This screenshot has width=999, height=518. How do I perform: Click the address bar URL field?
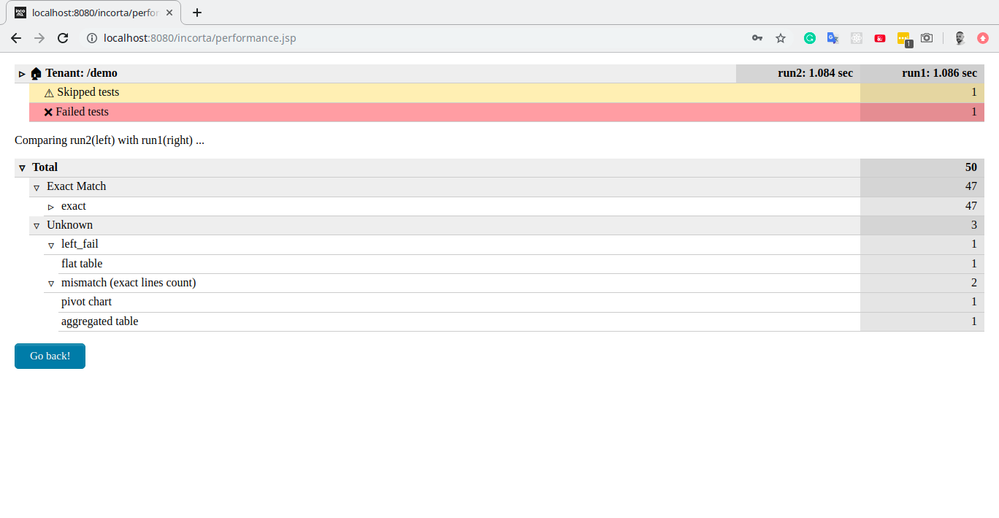point(400,38)
